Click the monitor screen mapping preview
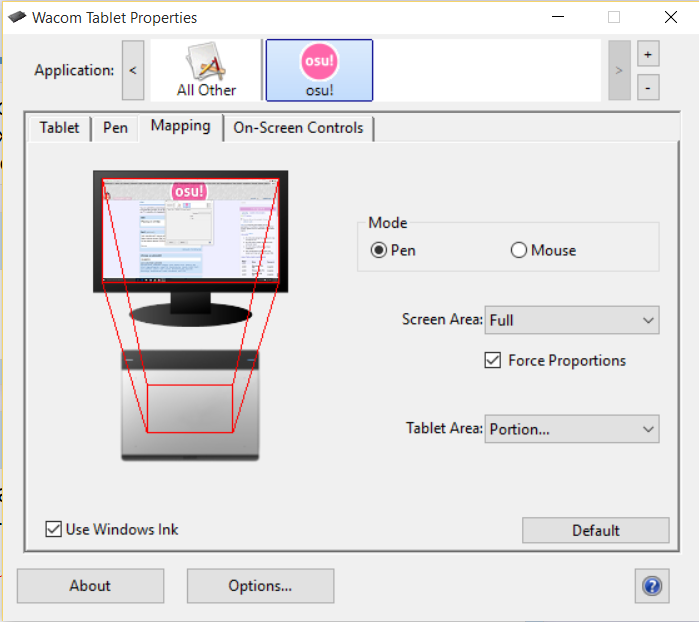The width and height of the screenshot is (699, 622). click(x=191, y=231)
